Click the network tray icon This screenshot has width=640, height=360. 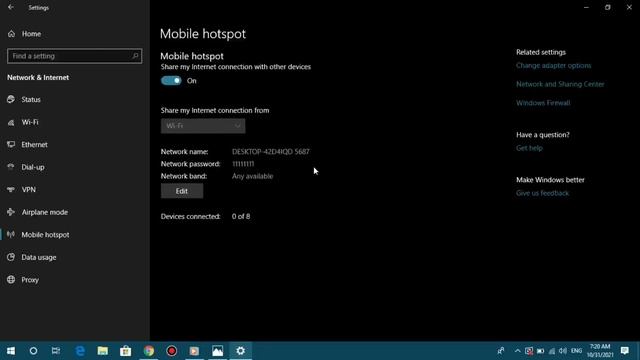[x=552, y=351]
